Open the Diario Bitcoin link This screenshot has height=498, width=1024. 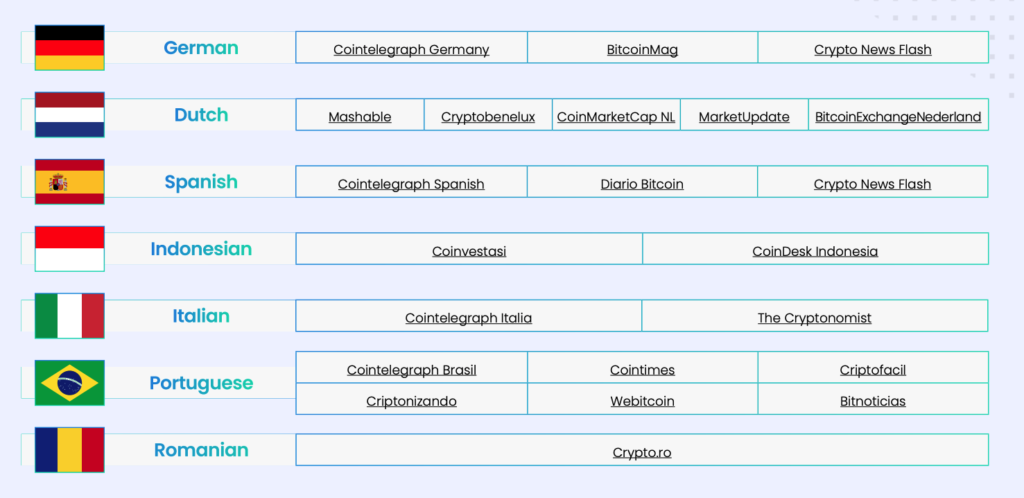pyautogui.click(x=642, y=184)
